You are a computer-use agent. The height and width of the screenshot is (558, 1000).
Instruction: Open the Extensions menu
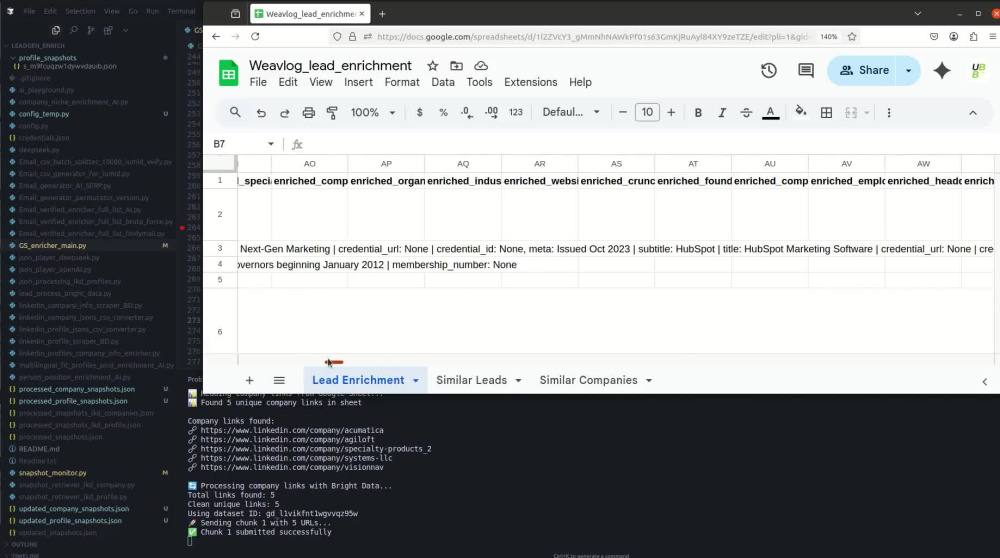pyautogui.click(x=531, y=82)
